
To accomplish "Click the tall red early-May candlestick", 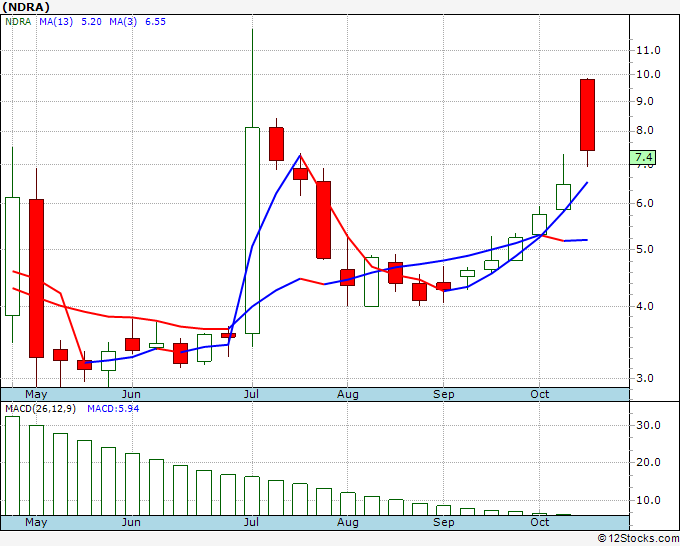I will pyautogui.click(x=36, y=278).
